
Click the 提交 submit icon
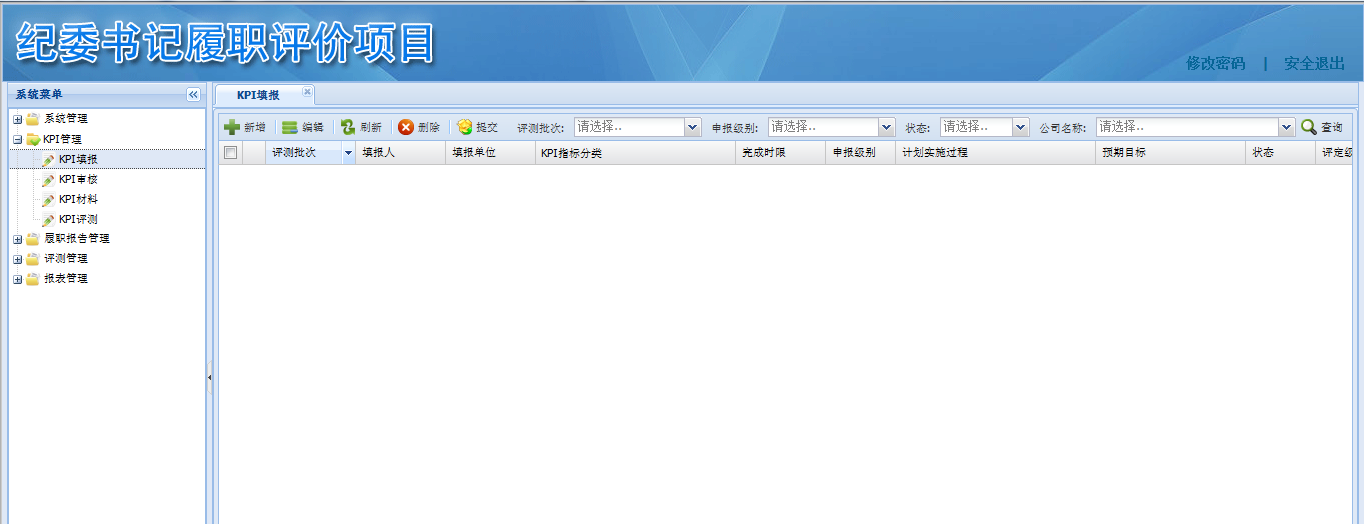click(465, 127)
